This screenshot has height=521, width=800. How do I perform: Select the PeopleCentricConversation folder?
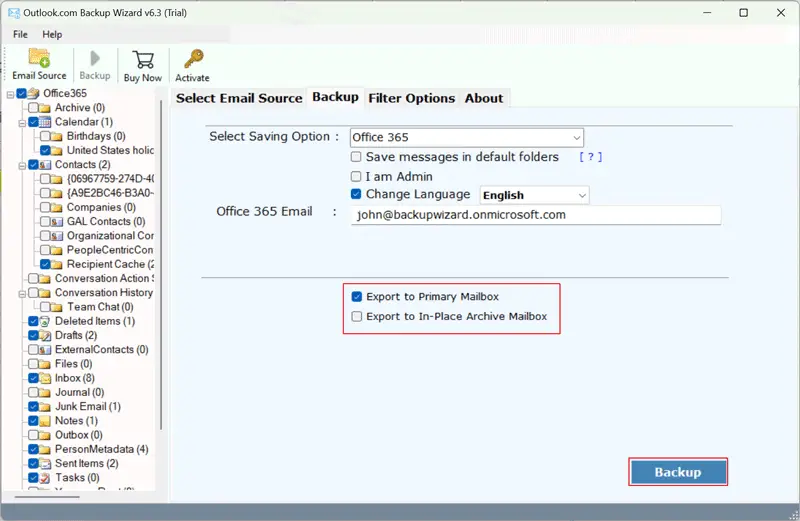[110, 250]
